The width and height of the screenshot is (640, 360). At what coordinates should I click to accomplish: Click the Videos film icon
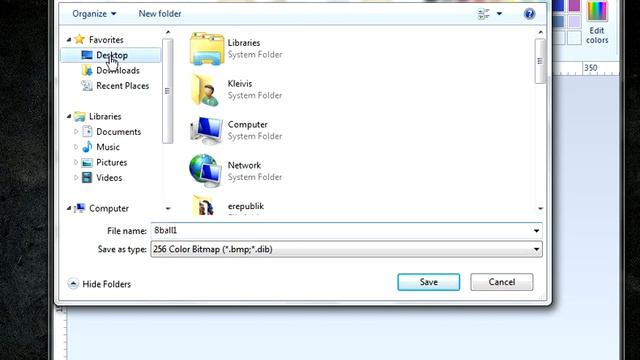tap(87, 178)
